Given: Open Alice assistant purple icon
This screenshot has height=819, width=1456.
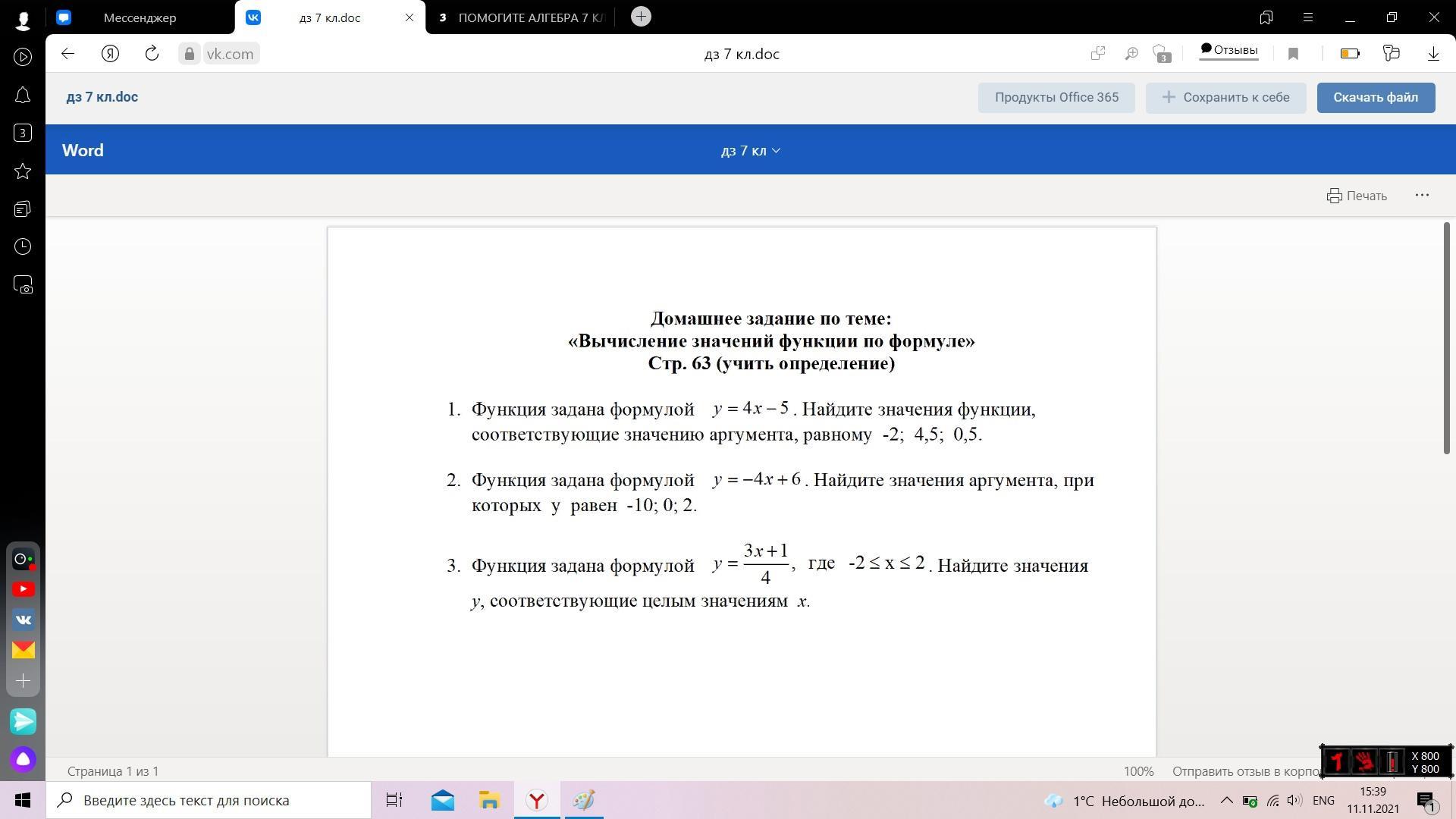Looking at the screenshot, I should (x=23, y=759).
